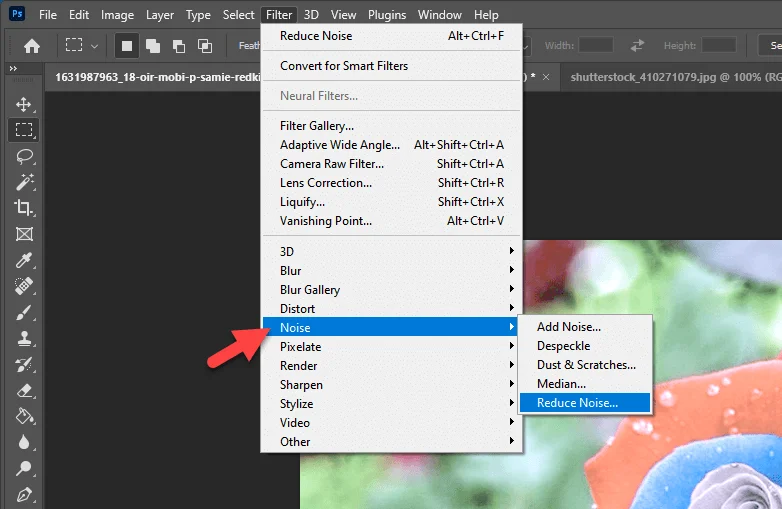The height and width of the screenshot is (509, 782).
Task: Select the Paint Bucket tool
Action: tap(24, 416)
